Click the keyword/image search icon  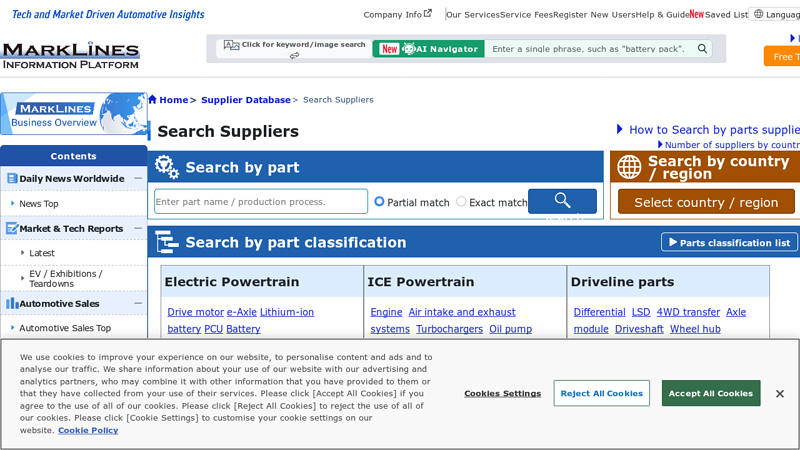pos(231,45)
